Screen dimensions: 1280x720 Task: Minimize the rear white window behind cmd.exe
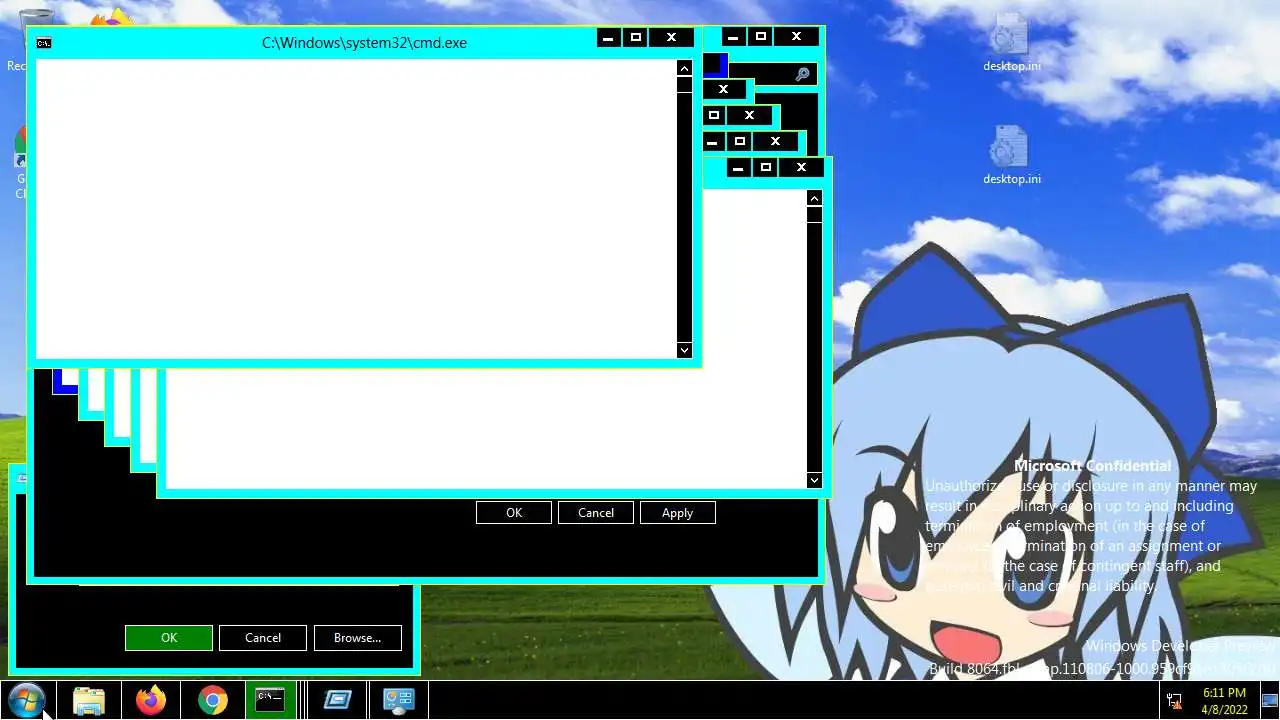point(738,168)
